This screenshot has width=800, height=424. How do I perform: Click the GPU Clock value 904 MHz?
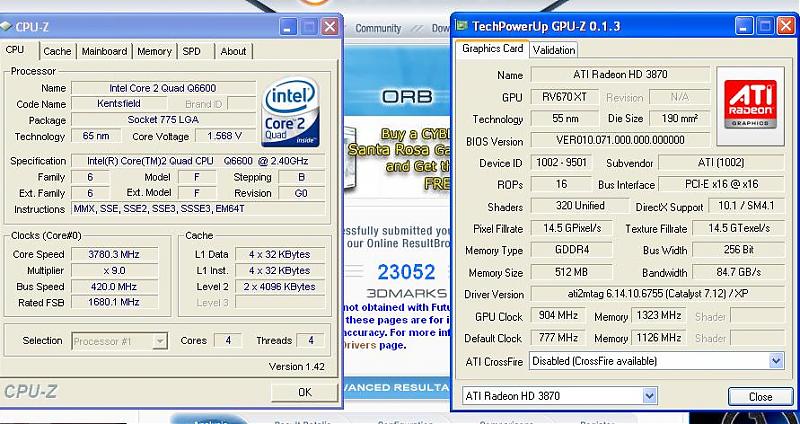[x=558, y=315]
